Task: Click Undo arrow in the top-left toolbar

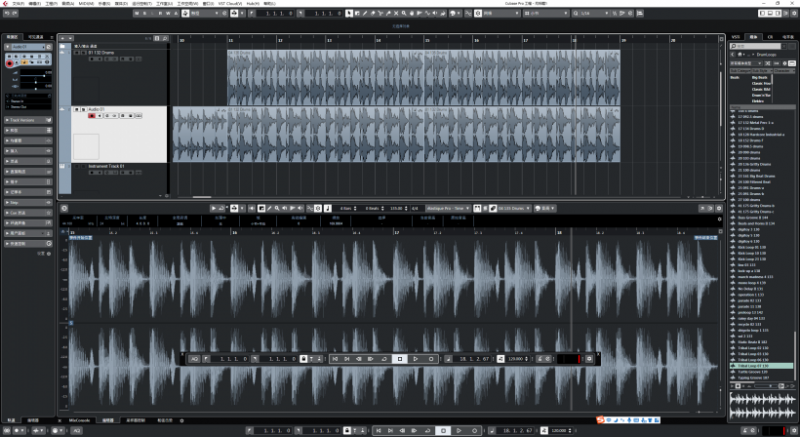Action: click(7, 13)
